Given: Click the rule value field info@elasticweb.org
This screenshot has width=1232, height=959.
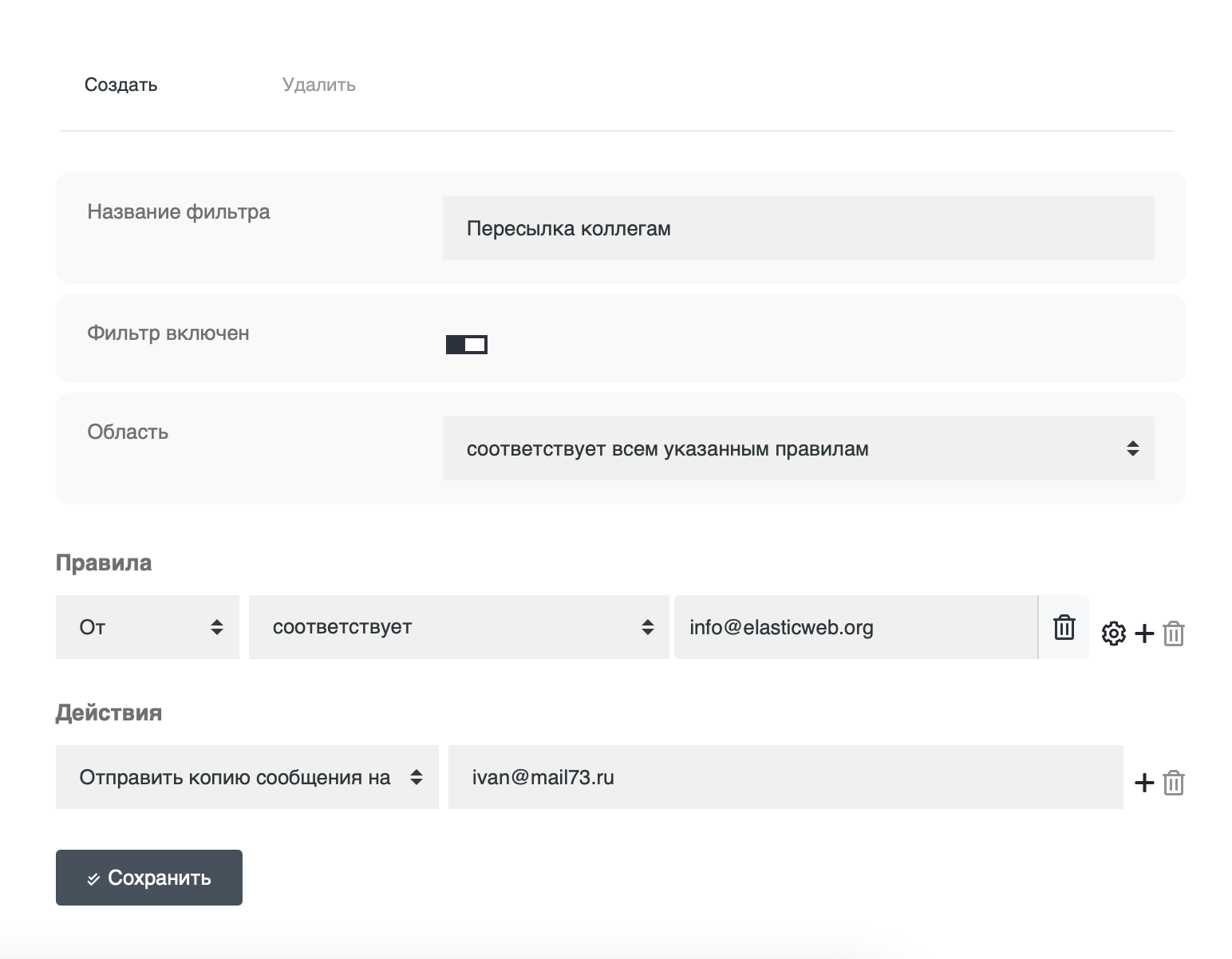Looking at the screenshot, I should coord(854,627).
